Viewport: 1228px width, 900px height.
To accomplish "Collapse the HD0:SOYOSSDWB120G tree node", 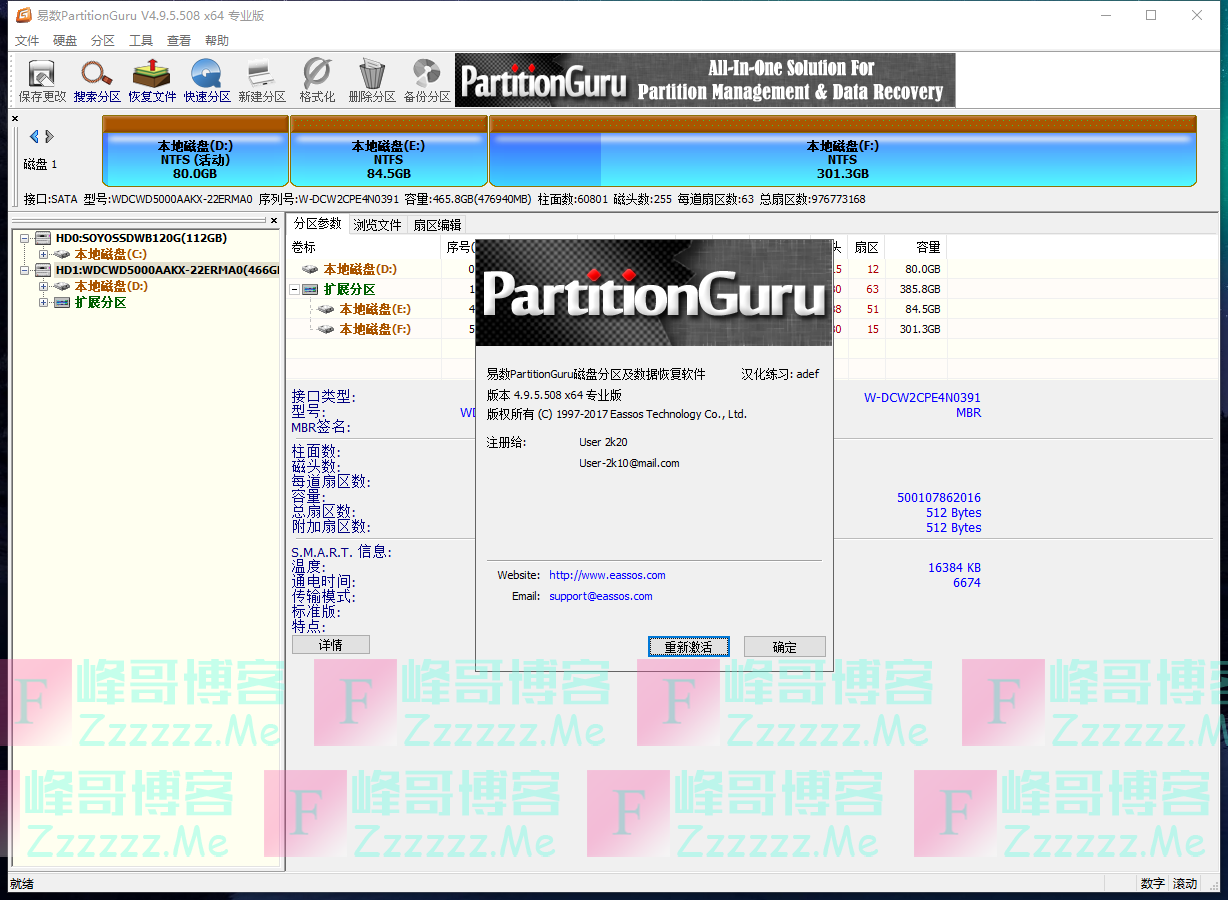I will [27, 238].
